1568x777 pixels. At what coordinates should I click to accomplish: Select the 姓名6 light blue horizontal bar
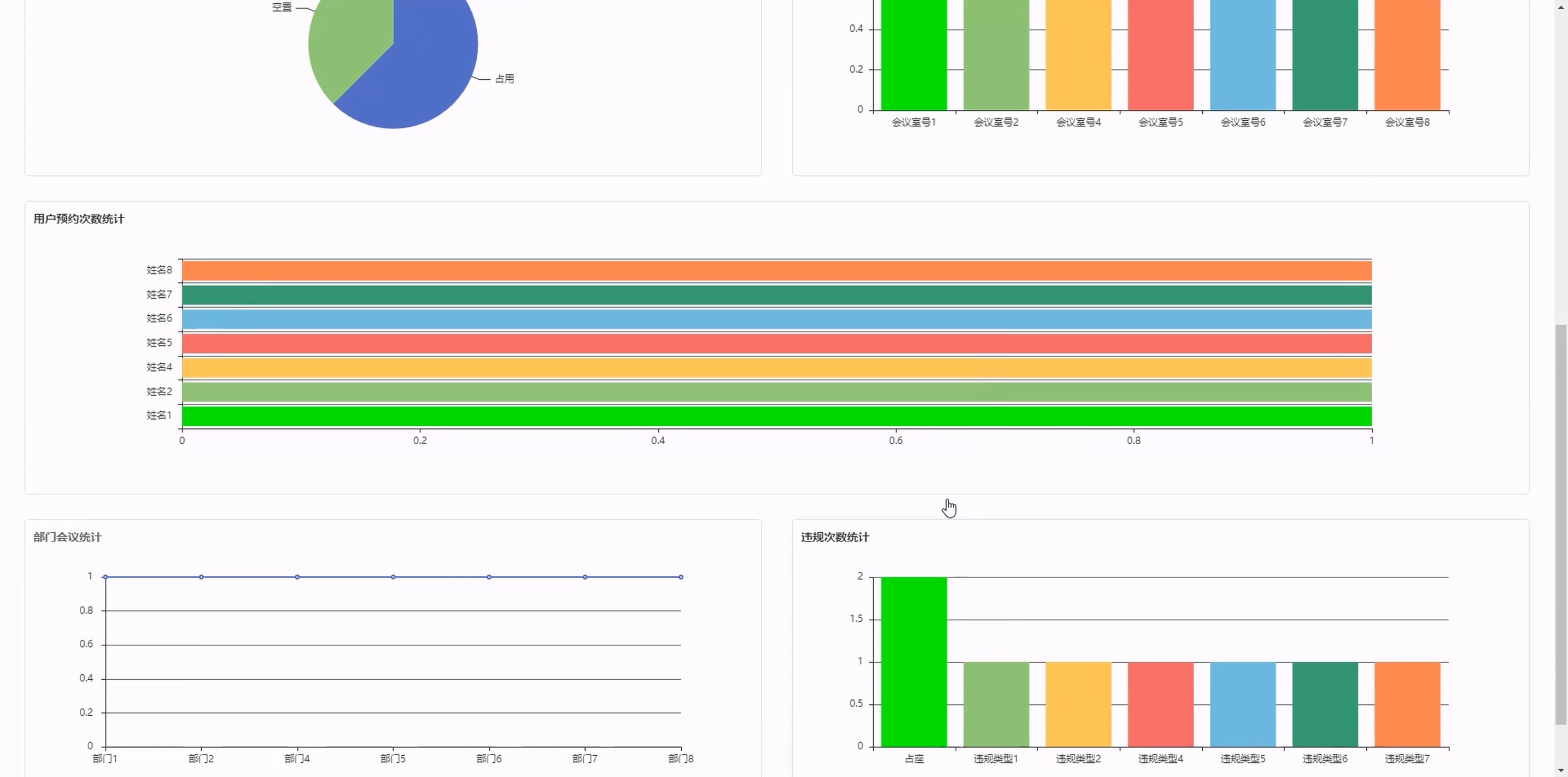point(776,320)
